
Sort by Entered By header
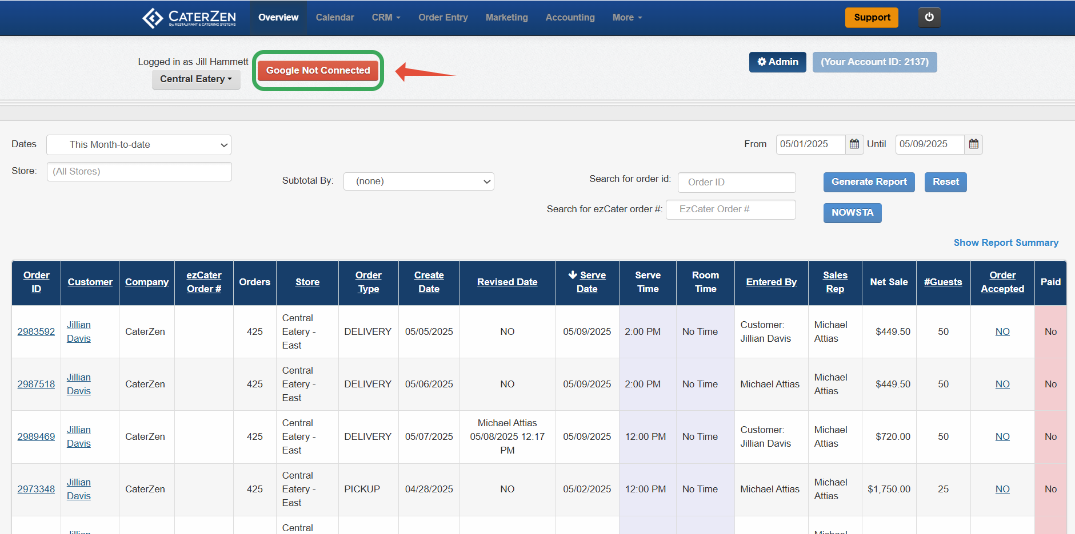click(771, 282)
